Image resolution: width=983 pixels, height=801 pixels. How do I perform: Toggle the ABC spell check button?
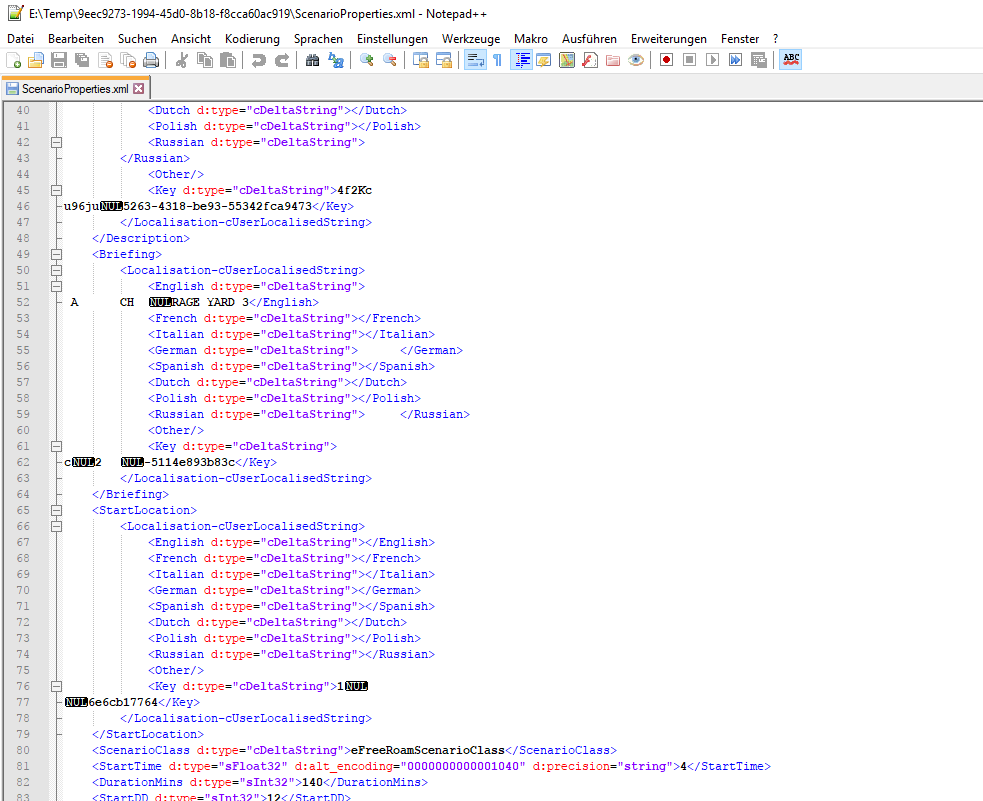click(x=791, y=60)
